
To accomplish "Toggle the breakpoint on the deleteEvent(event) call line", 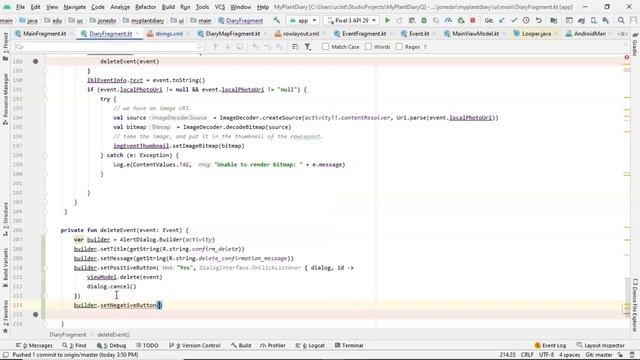I will click(x=36, y=61).
